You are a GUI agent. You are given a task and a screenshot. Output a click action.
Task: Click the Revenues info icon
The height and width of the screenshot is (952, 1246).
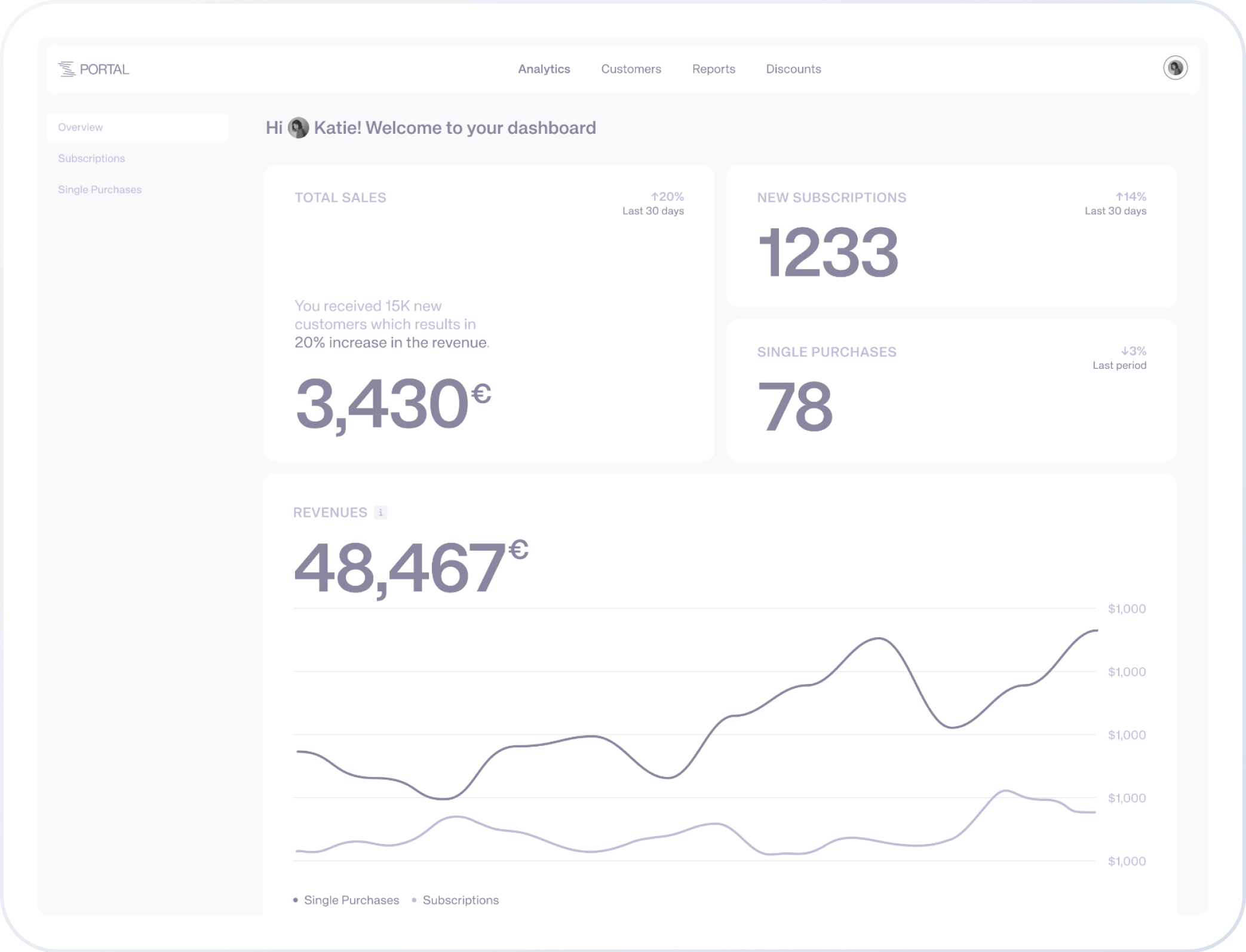pyautogui.click(x=380, y=512)
